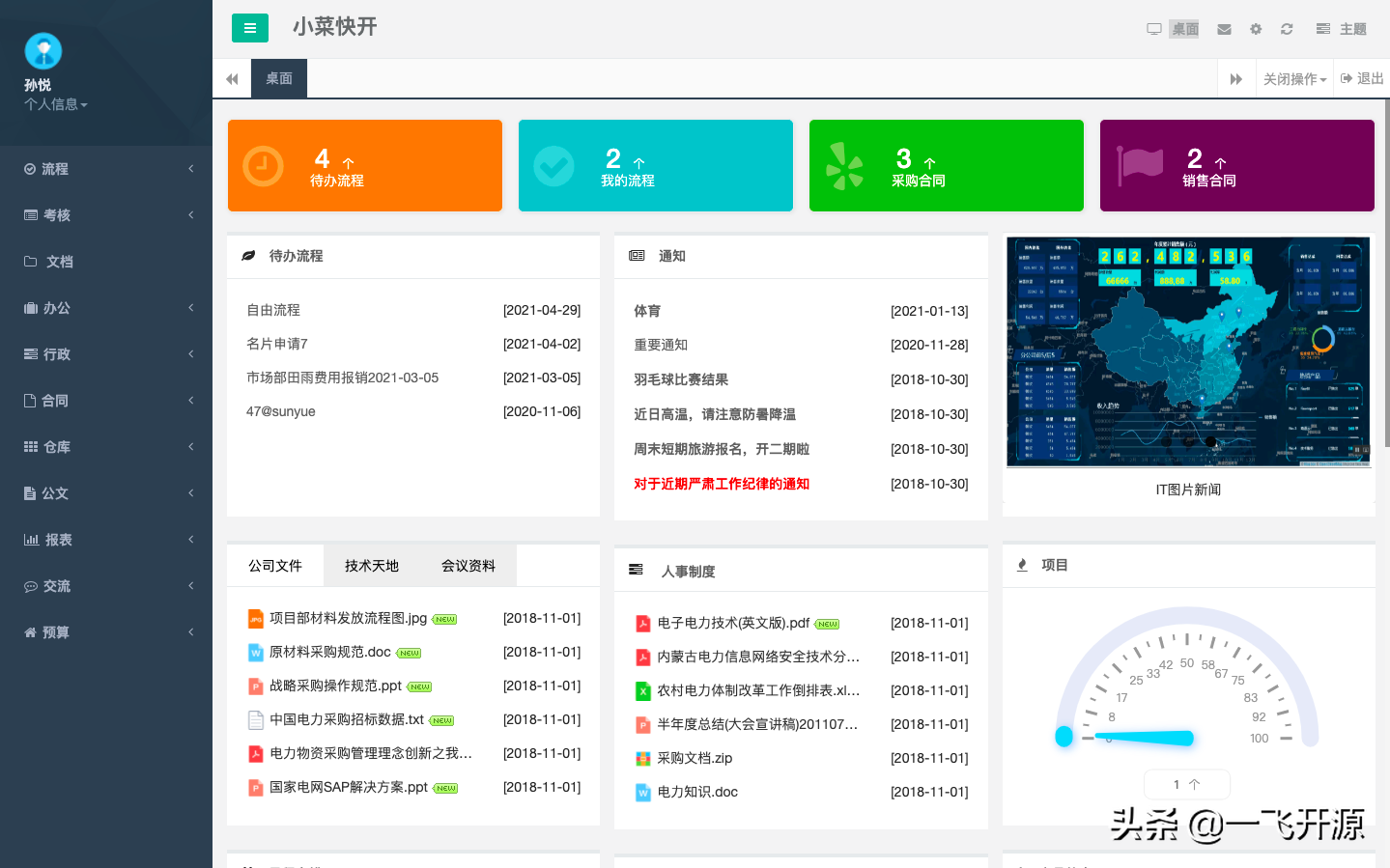Open the 交流 sidebar menu
Image resolution: width=1390 pixels, height=868 pixels.
(x=106, y=586)
